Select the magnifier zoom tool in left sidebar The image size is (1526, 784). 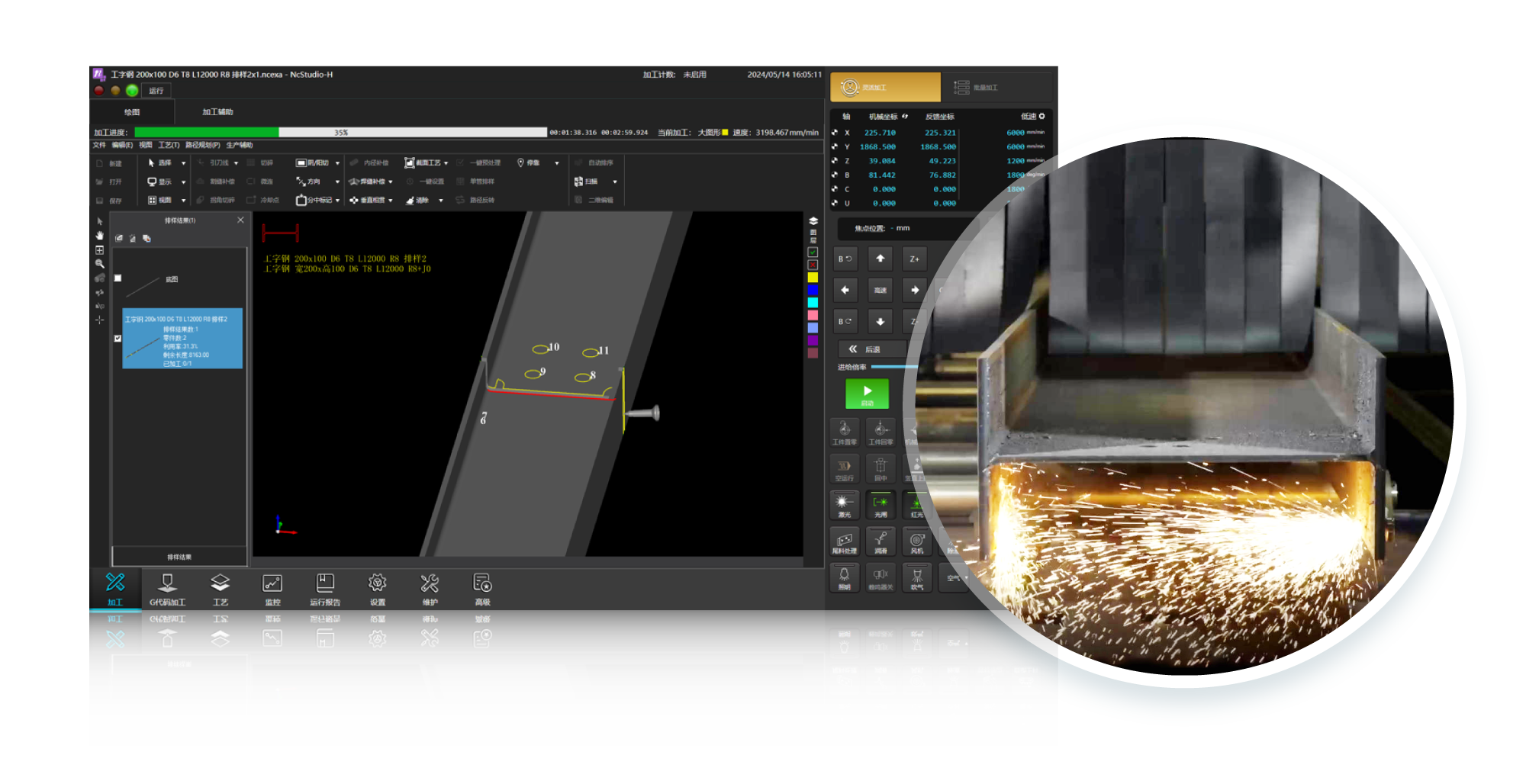point(99,264)
